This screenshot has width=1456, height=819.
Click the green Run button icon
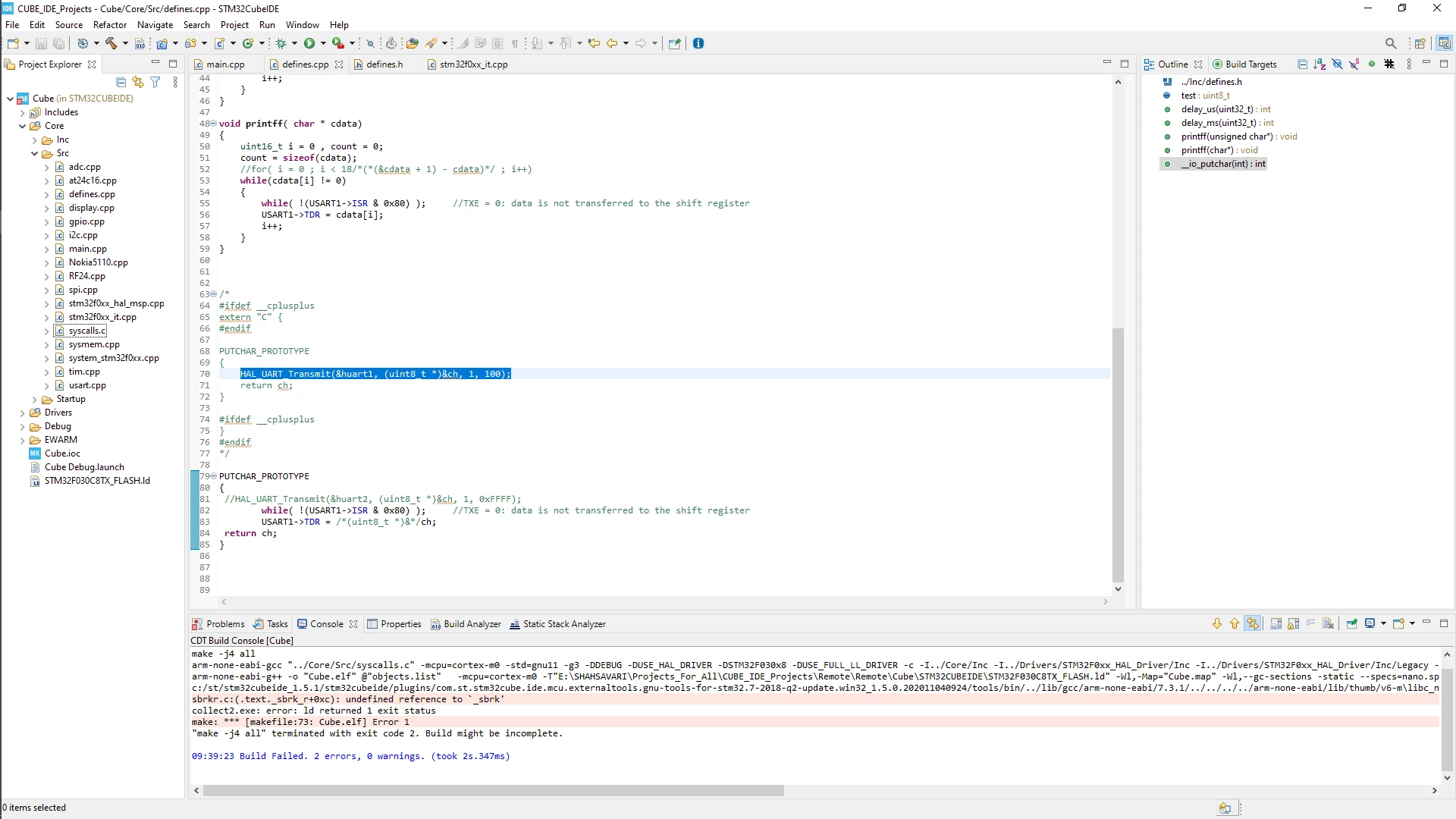(x=309, y=44)
